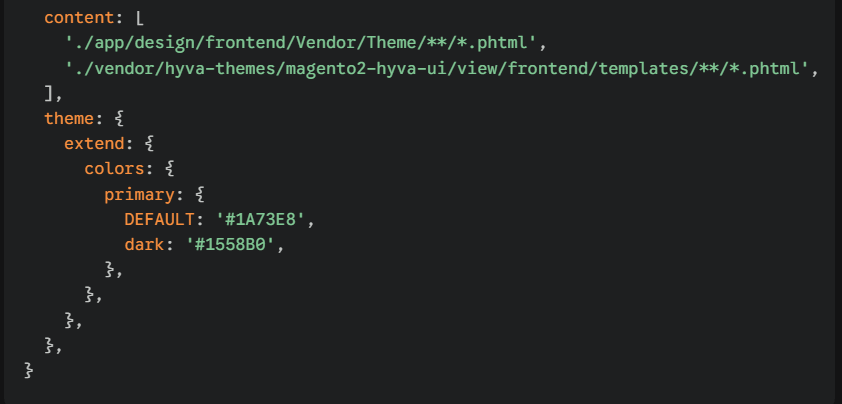The width and height of the screenshot is (842, 404).
Task: Click the hyva-themes templates path string
Action: coord(435,68)
